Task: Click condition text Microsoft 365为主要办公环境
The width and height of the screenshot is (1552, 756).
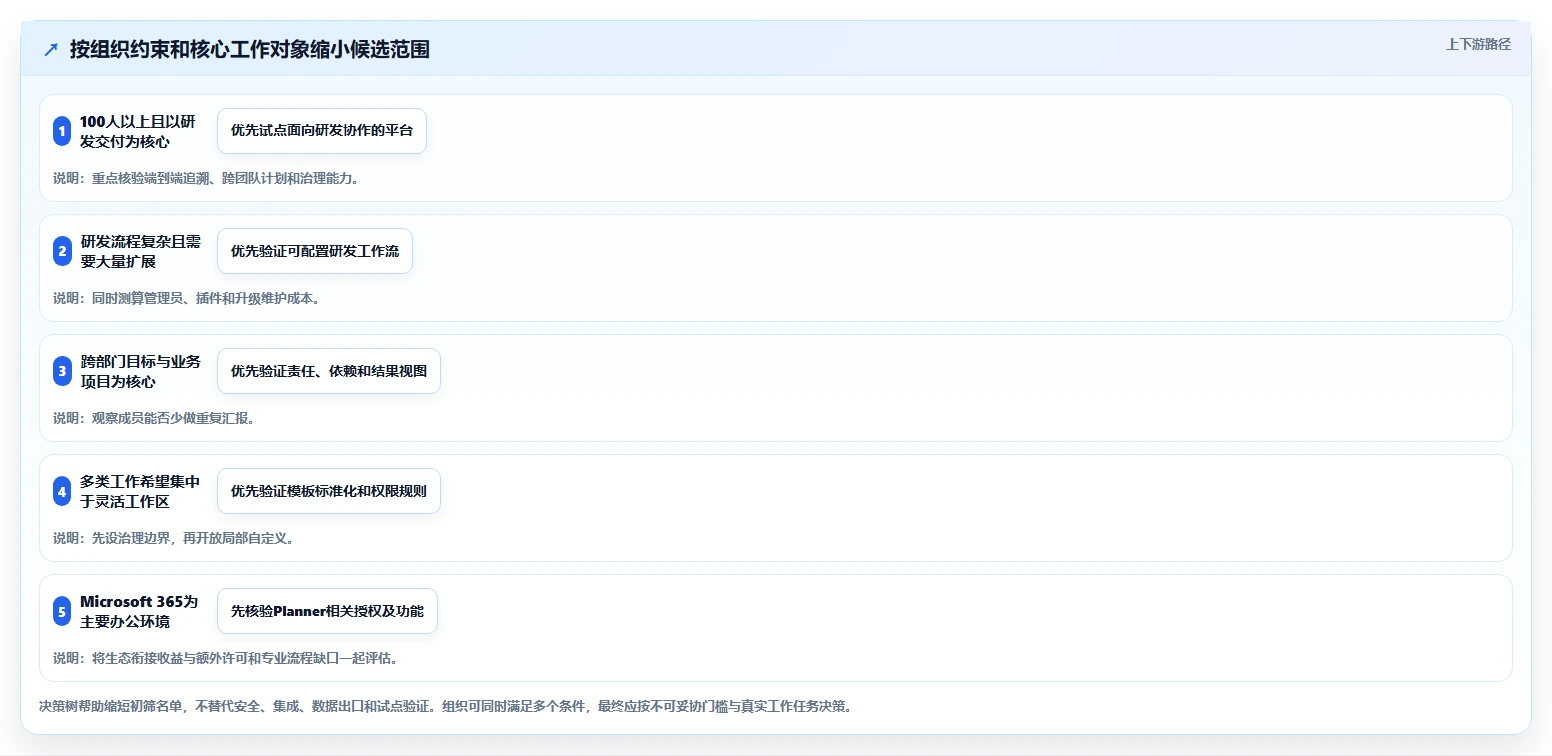Action: [x=139, y=611]
